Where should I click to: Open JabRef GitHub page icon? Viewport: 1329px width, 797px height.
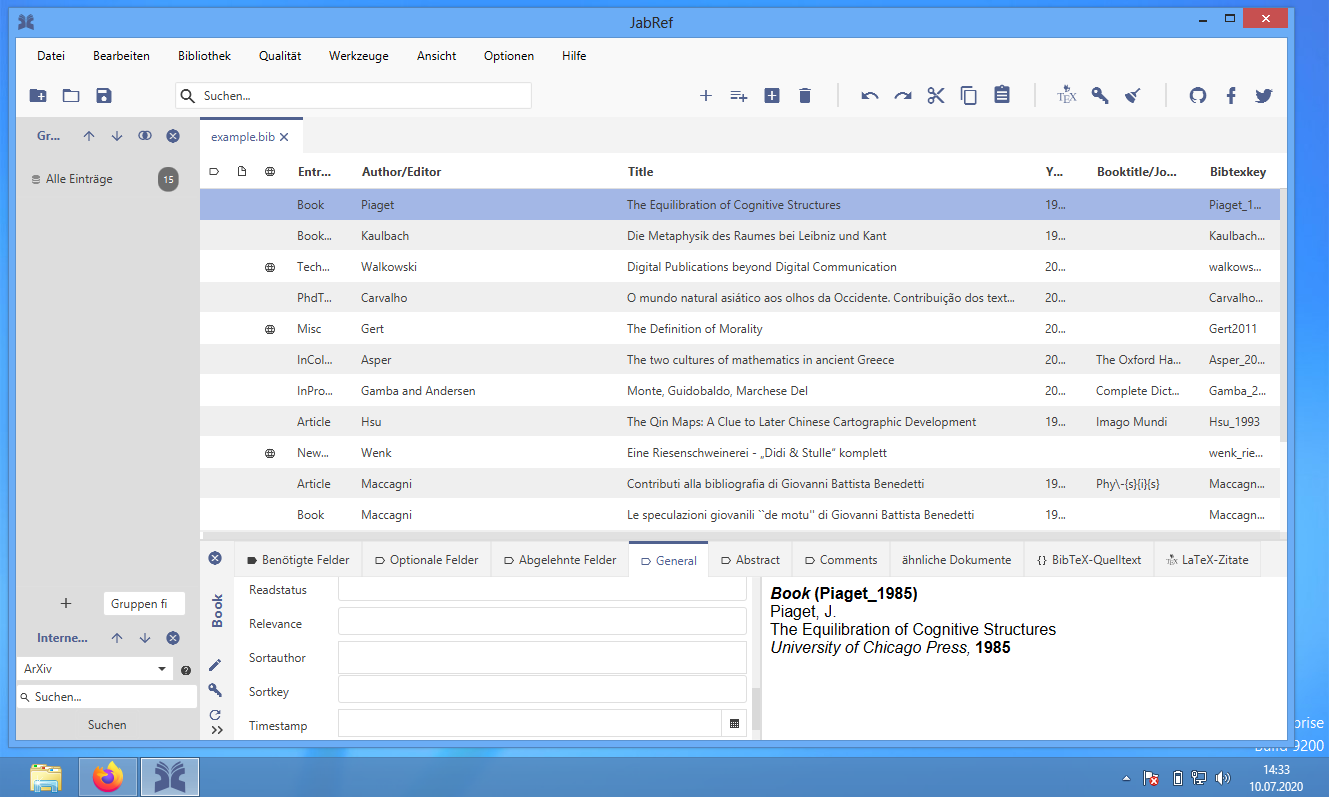pyautogui.click(x=1198, y=96)
